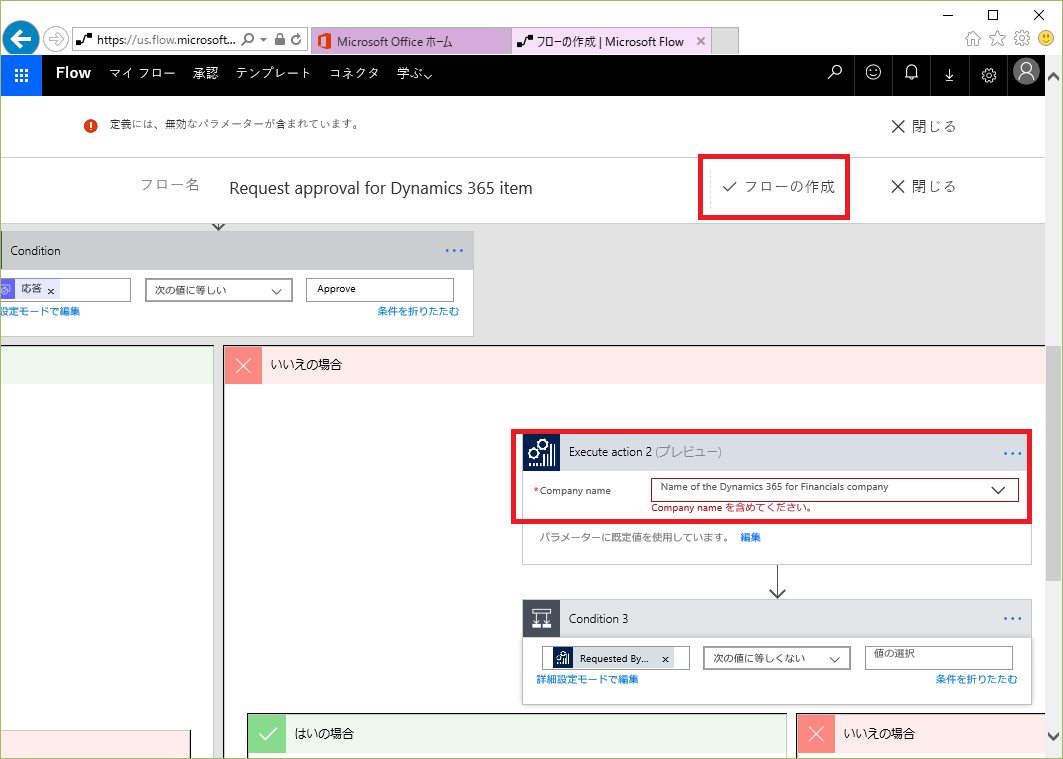
Task: Refresh the page with the reload icon
Action: point(296,39)
